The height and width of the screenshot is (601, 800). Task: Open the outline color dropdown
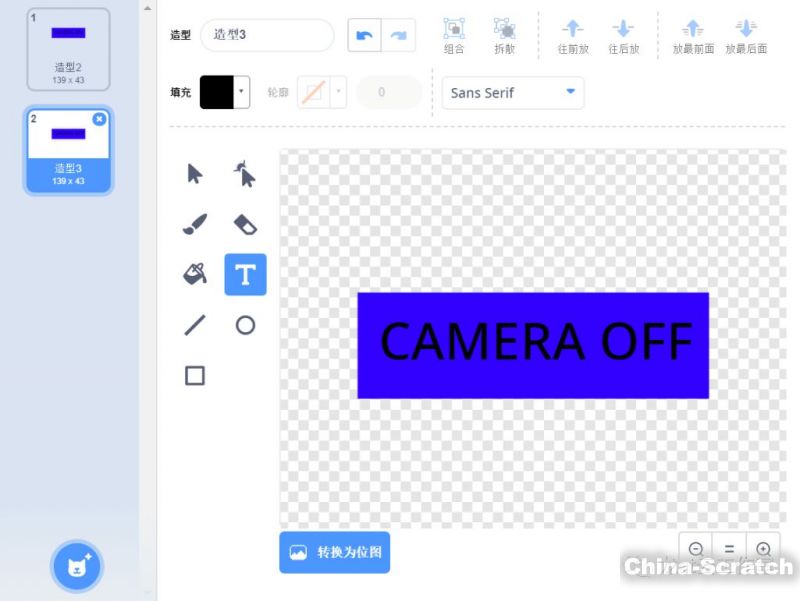(338, 92)
